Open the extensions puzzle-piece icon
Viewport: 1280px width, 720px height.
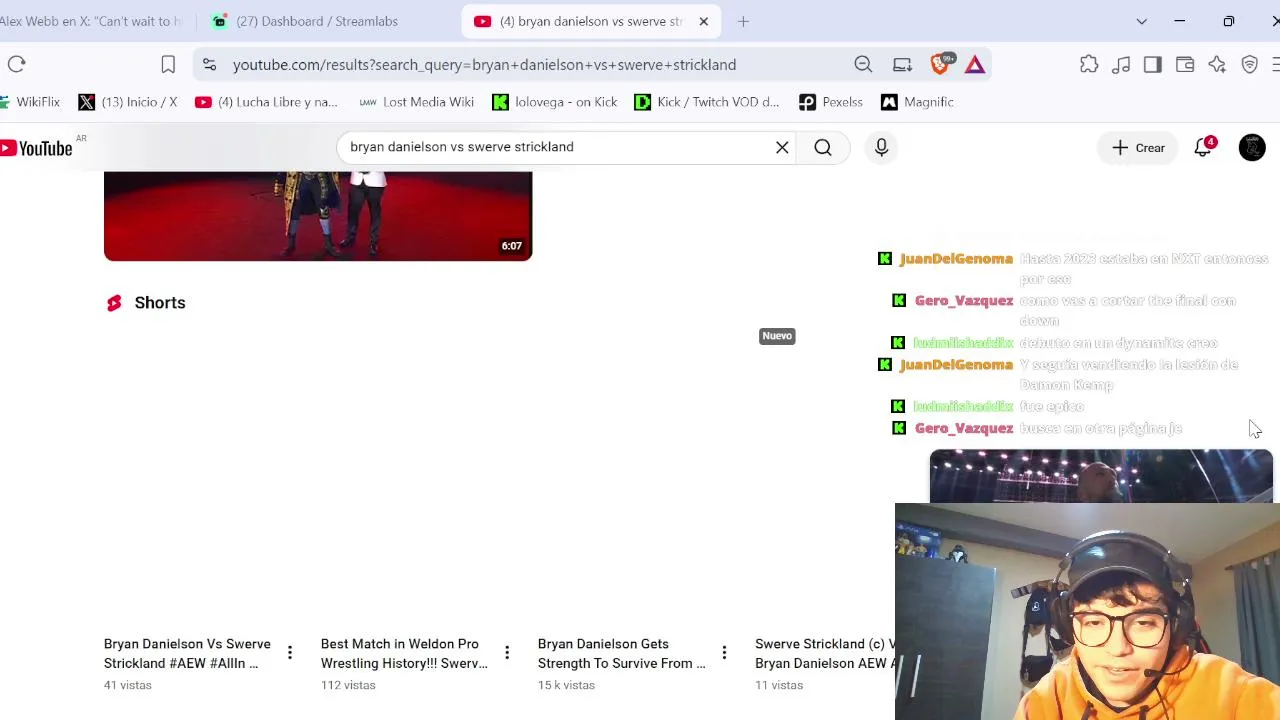pos(1089,65)
